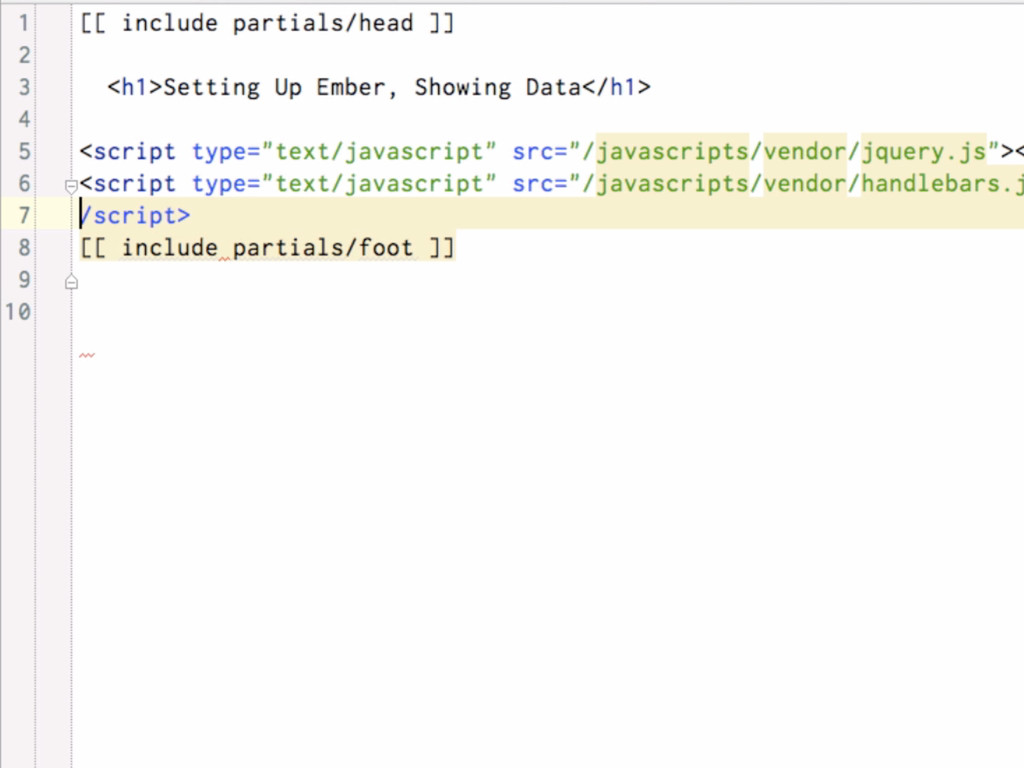Viewport: 1024px width, 768px height.
Task: Click the red squiggle error mark below line 10
Action: (x=87, y=355)
